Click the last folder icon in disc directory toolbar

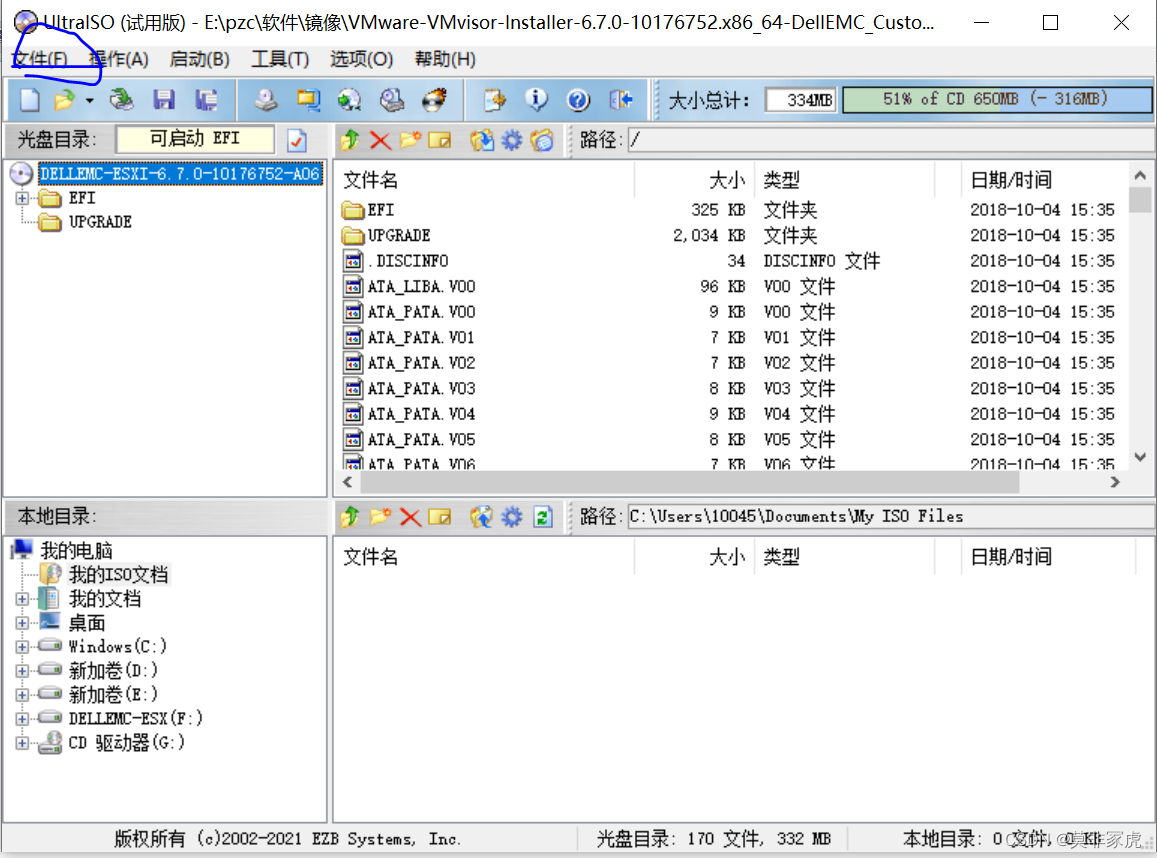pos(542,140)
